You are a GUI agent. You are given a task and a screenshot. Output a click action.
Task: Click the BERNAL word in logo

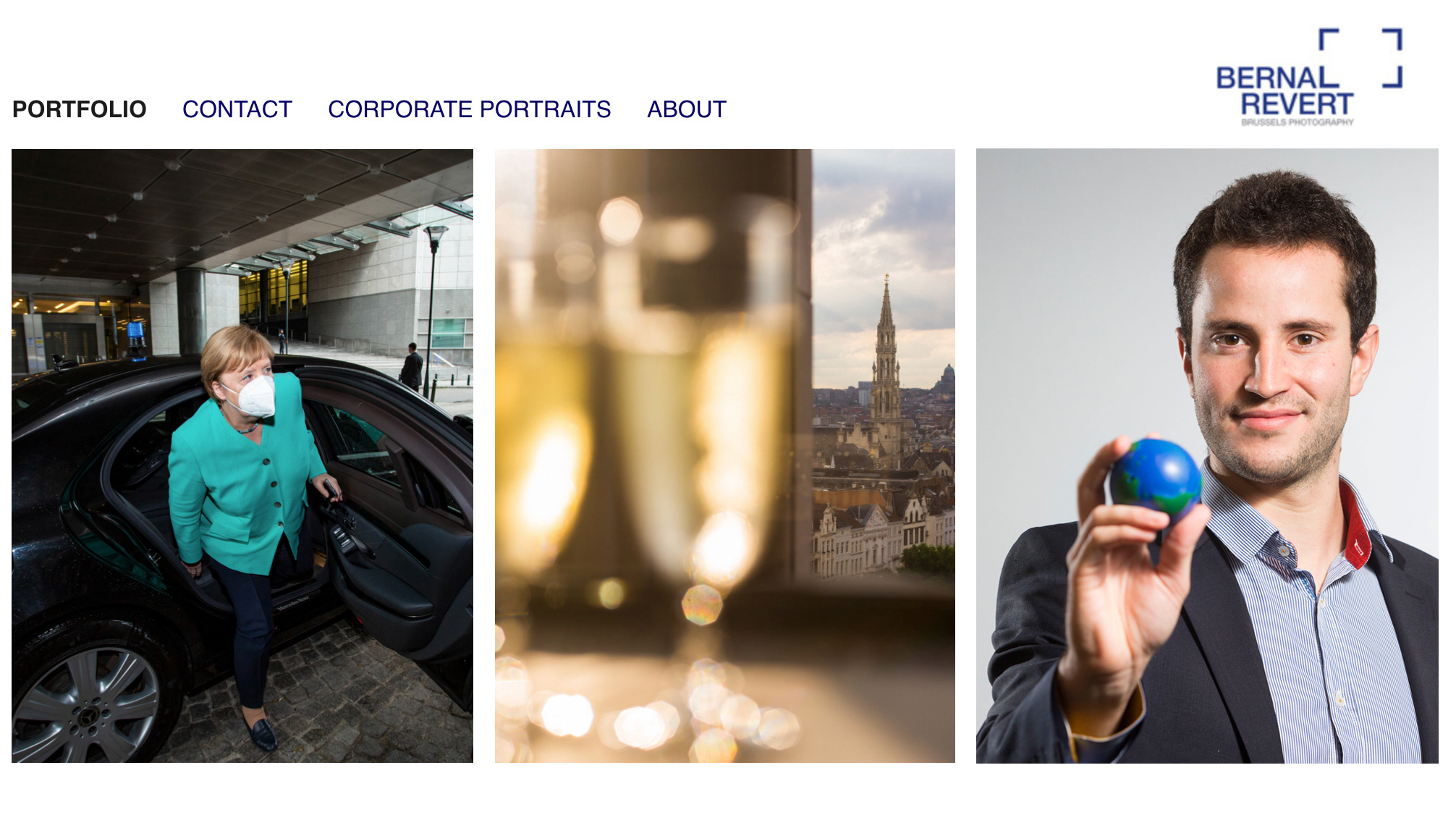point(1277,77)
